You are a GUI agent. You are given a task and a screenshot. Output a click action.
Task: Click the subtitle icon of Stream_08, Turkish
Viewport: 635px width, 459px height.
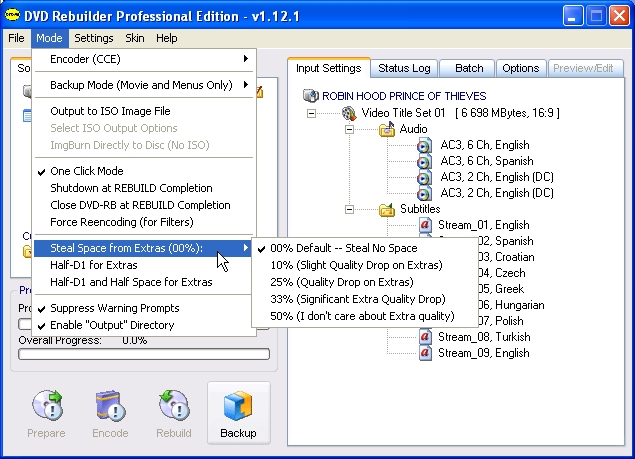pyautogui.click(x=425, y=337)
